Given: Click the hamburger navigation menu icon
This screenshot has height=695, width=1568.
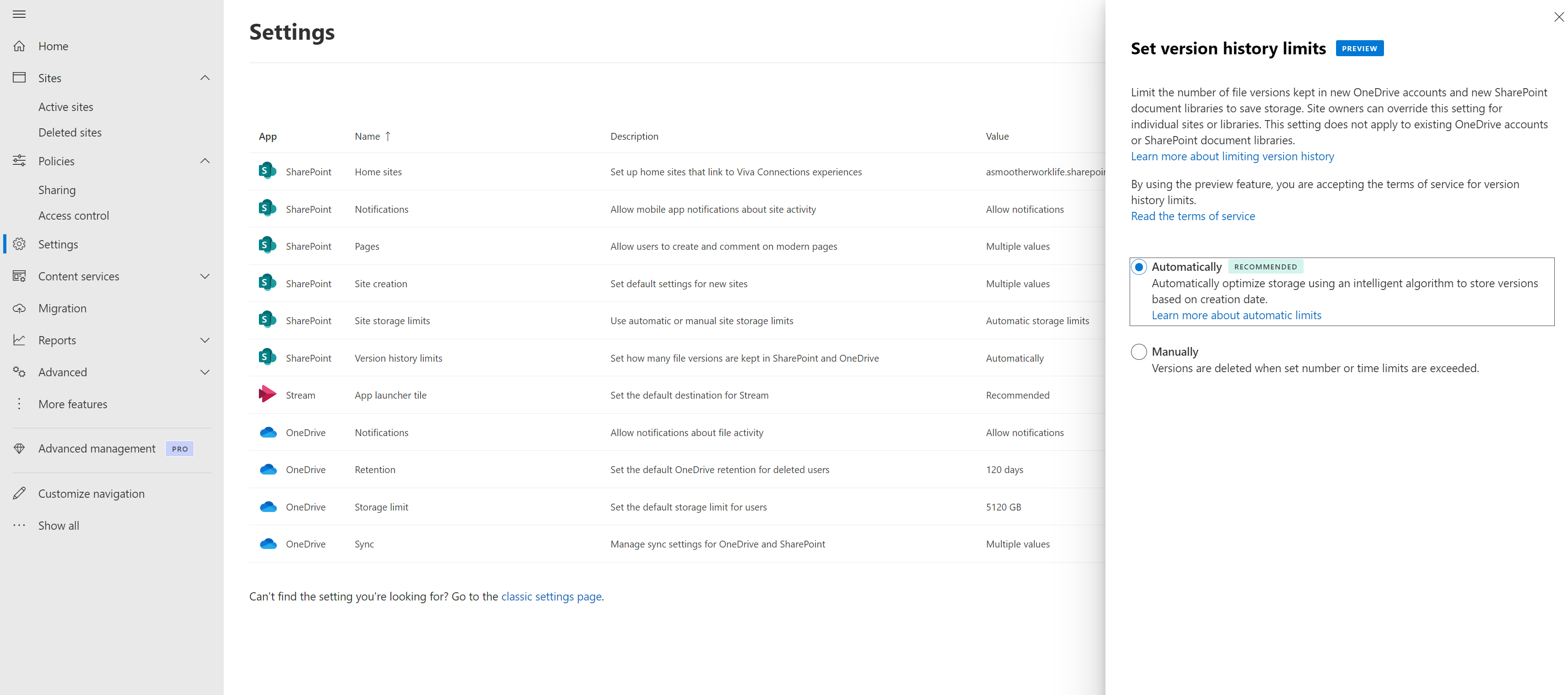Looking at the screenshot, I should tap(19, 14).
